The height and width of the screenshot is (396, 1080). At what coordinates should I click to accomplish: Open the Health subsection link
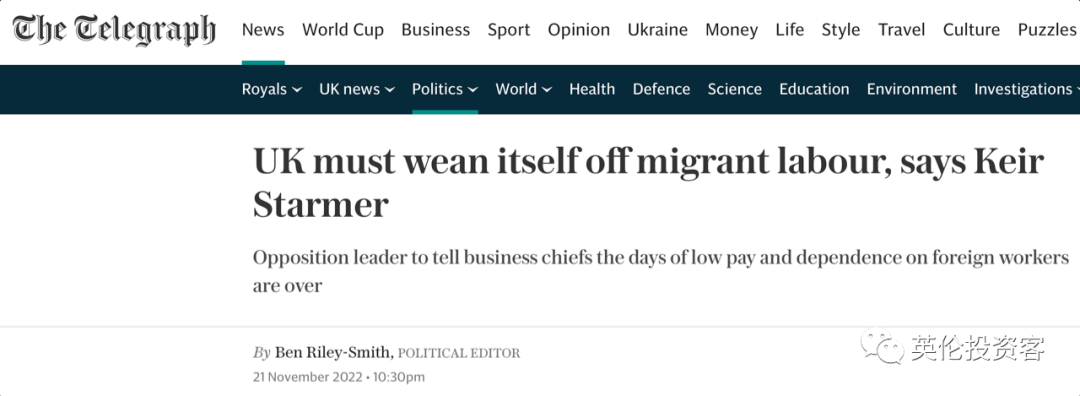pos(592,90)
